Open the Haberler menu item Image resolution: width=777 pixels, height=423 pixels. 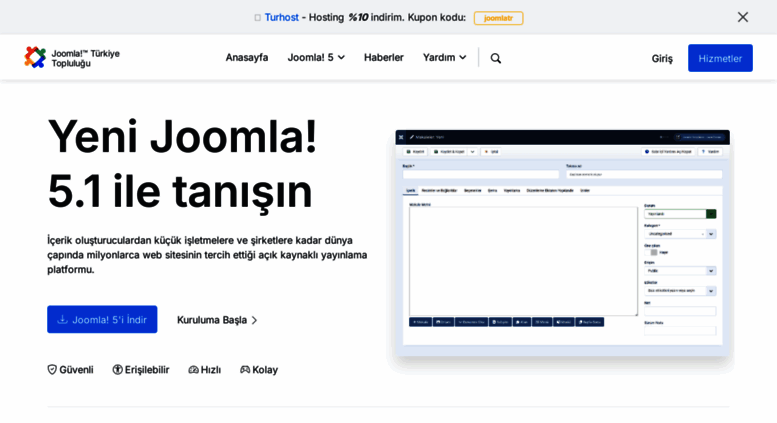(384, 57)
